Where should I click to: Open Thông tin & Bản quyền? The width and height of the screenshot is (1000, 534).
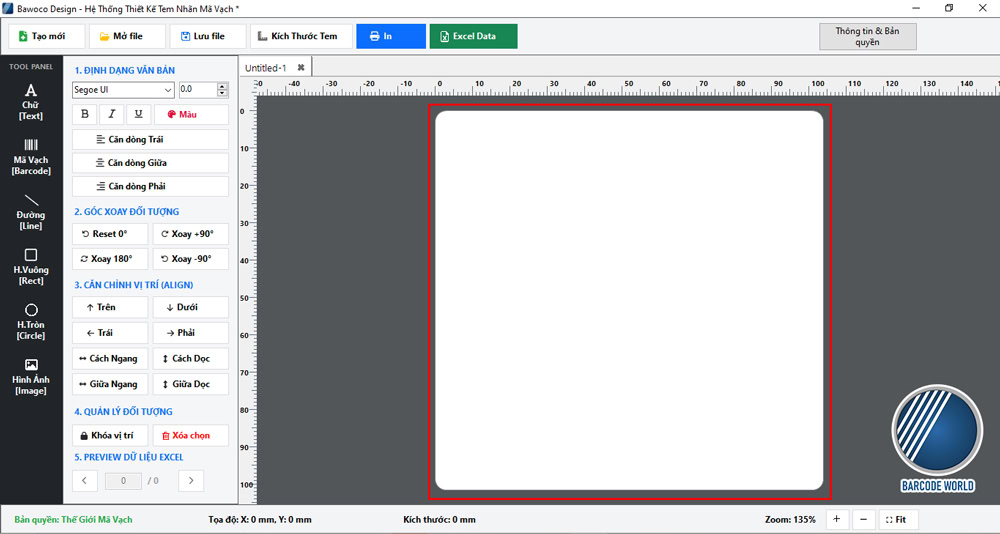868,36
